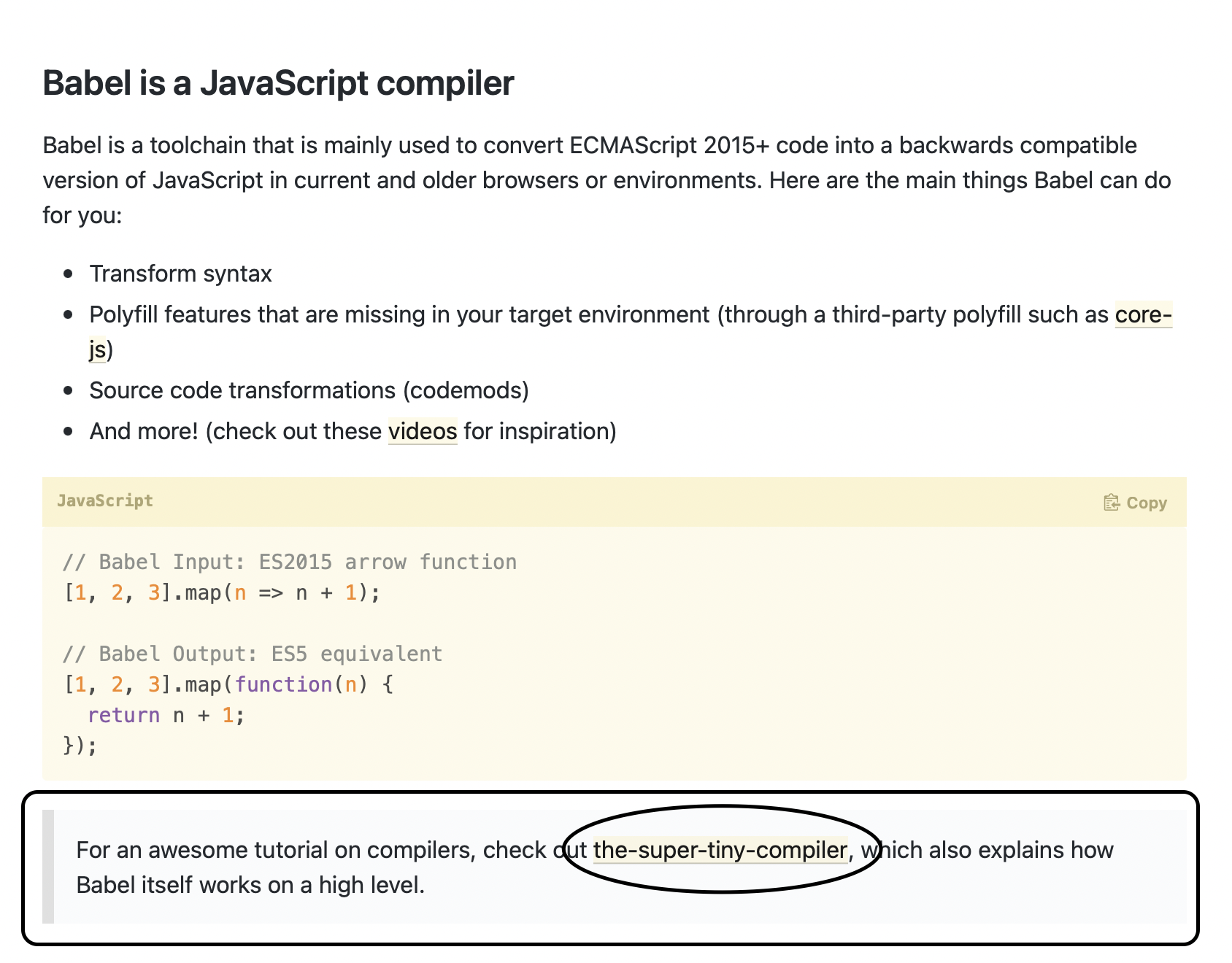Click the clipboard icon in the code header

[1111, 503]
